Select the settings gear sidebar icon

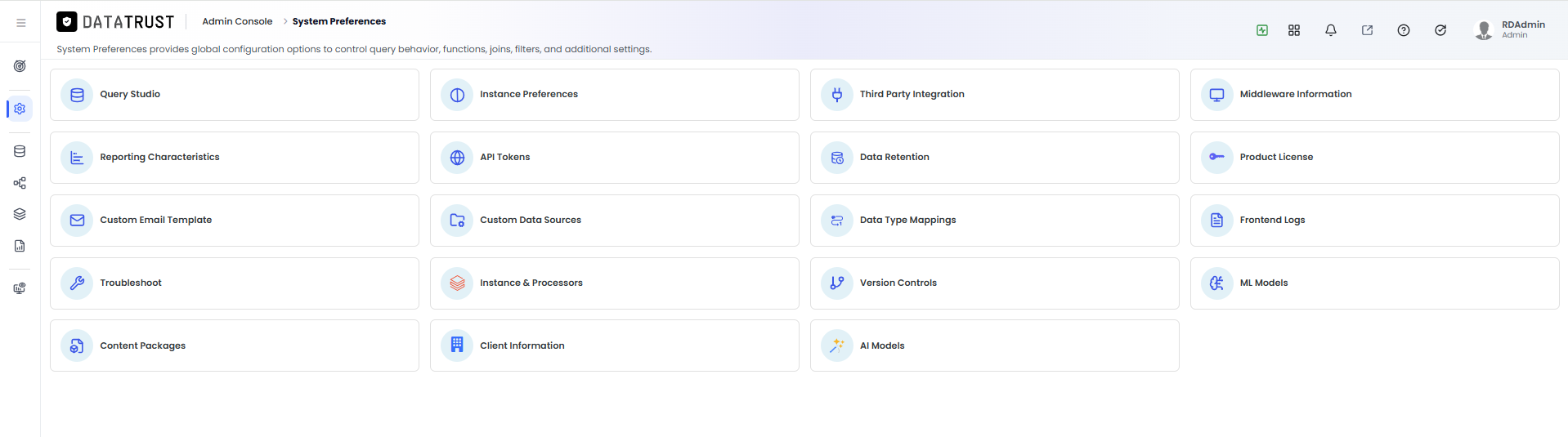(x=20, y=109)
